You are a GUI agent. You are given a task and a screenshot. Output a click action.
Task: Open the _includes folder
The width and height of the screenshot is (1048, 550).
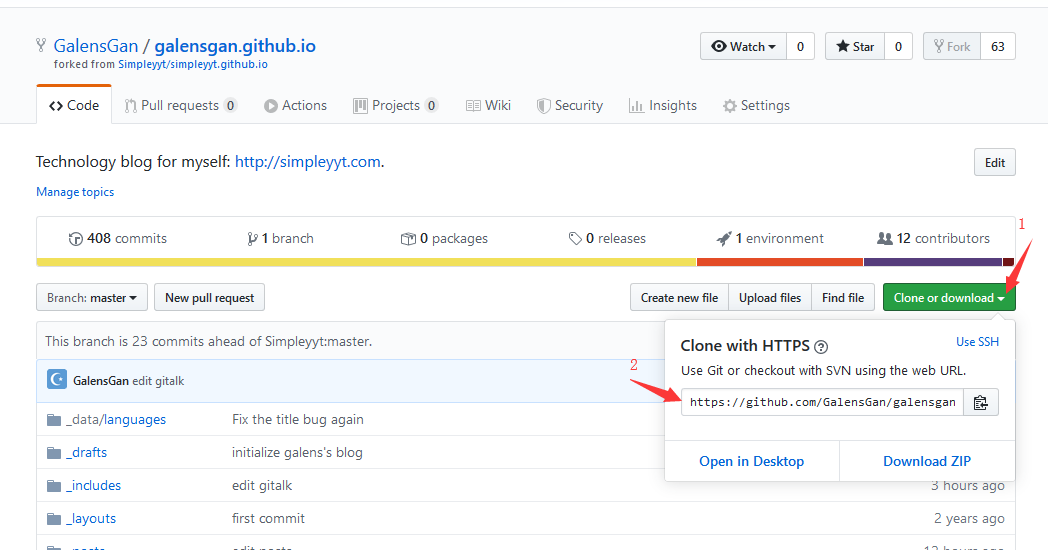pos(93,486)
